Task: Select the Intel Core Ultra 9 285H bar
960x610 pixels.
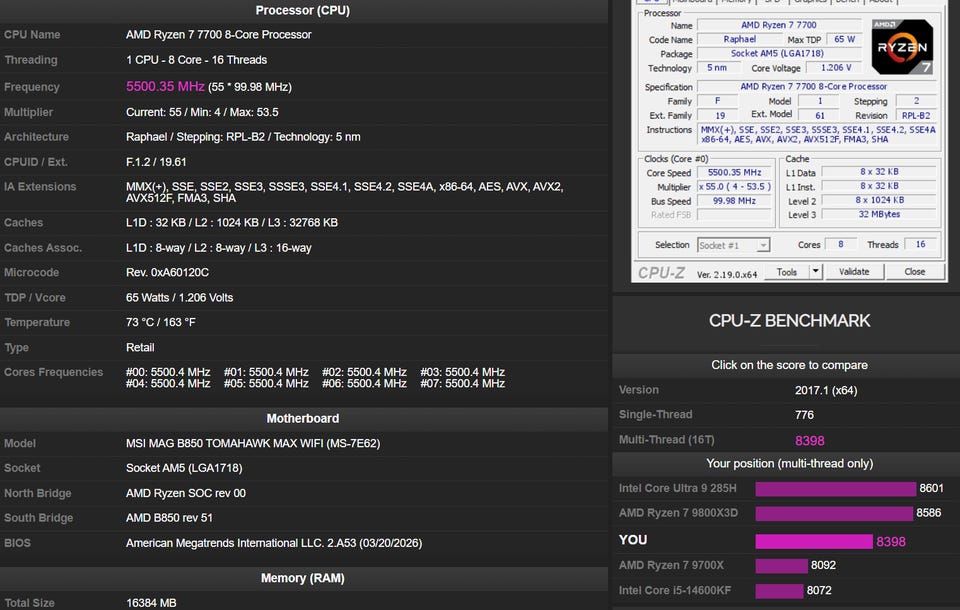Action: click(836, 488)
